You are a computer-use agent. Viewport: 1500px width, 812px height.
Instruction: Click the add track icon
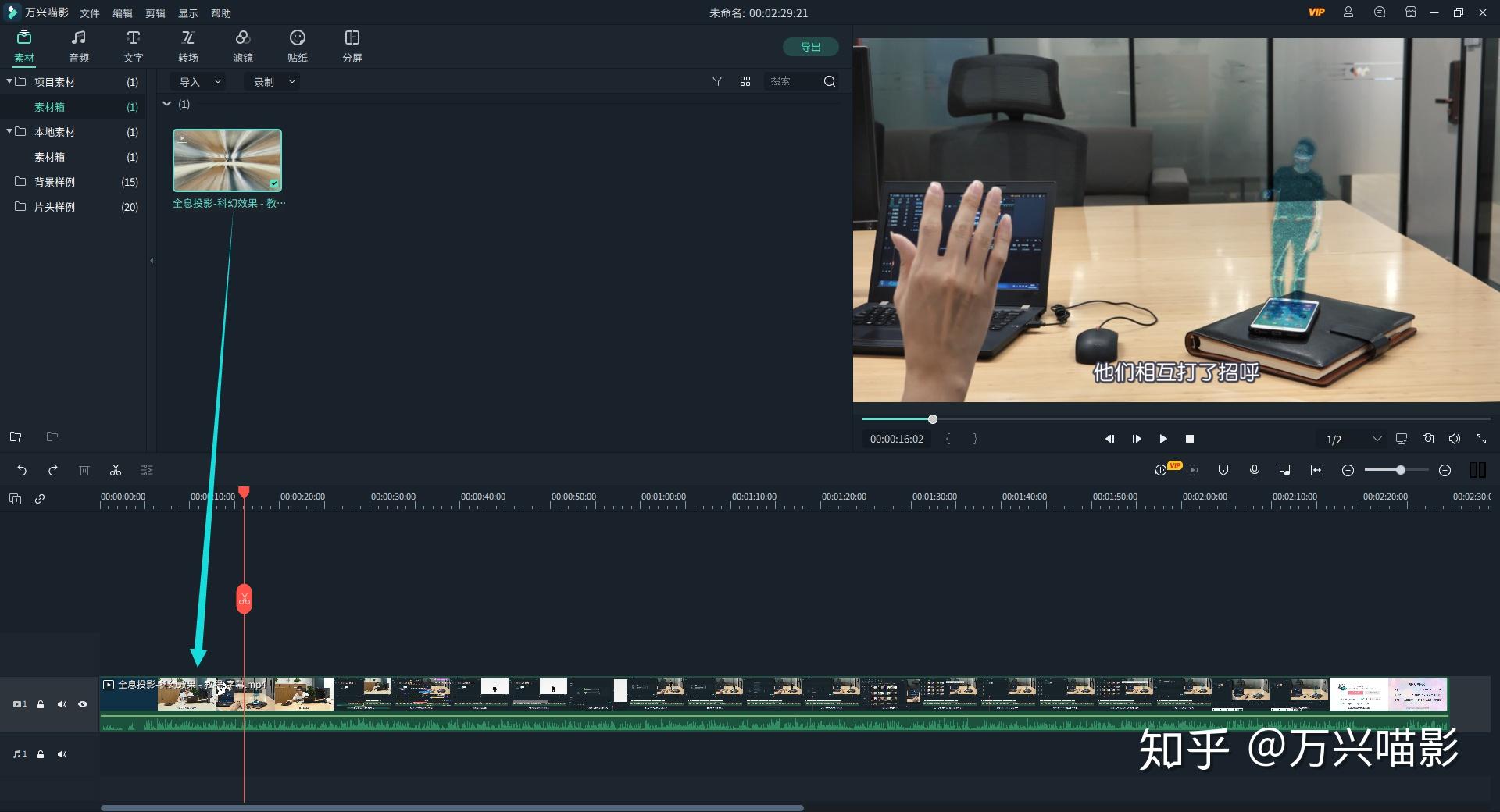[15, 499]
